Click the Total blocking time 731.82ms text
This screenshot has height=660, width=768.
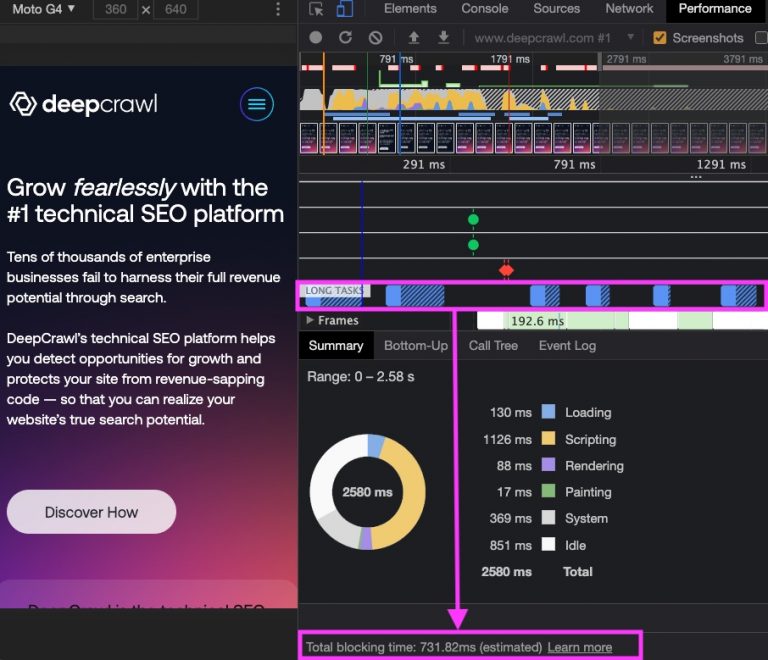click(424, 647)
